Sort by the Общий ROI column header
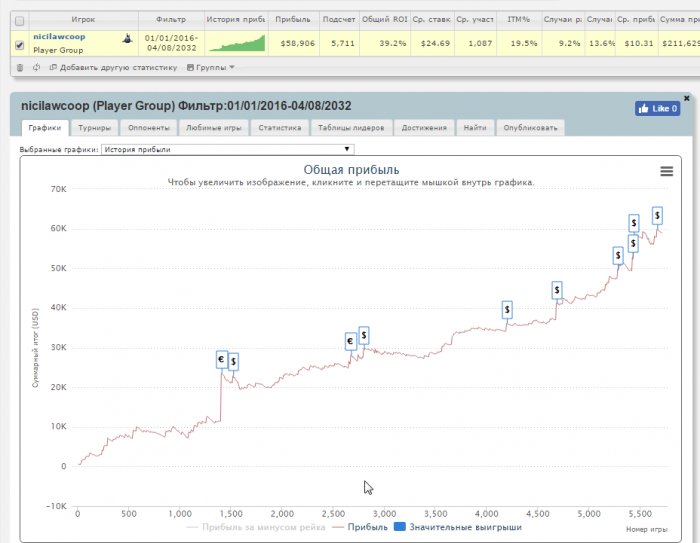The height and width of the screenshot is (543, 700). click(384, 20)
